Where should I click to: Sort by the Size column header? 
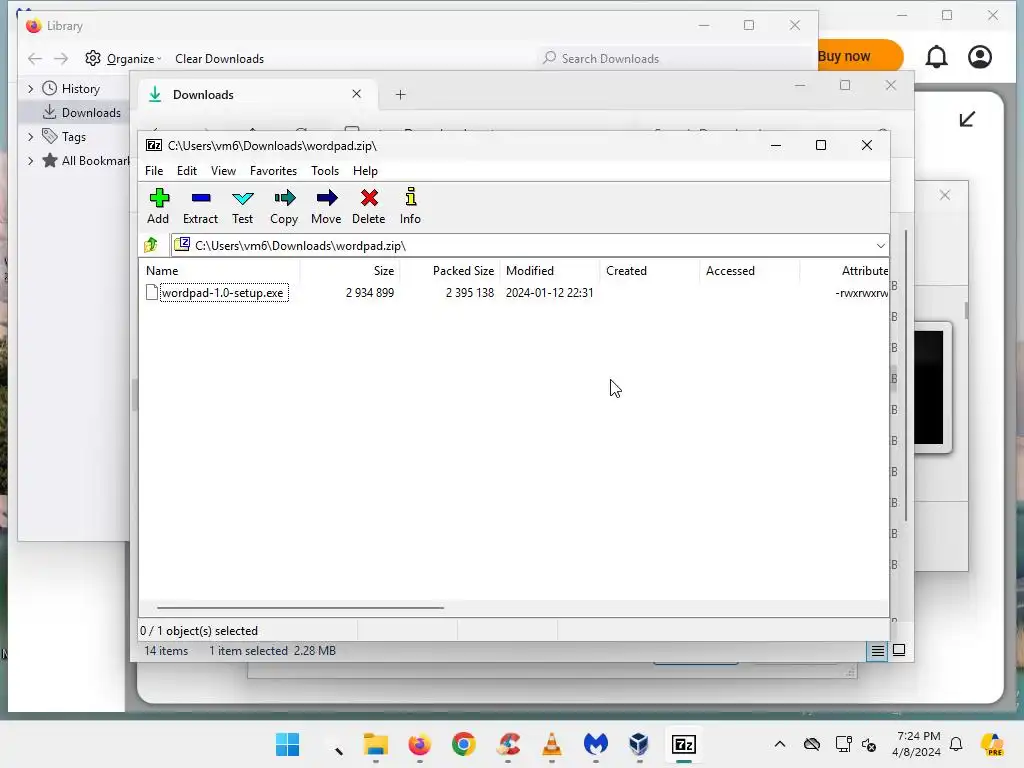pyautogui.click(x=350, y=270)
